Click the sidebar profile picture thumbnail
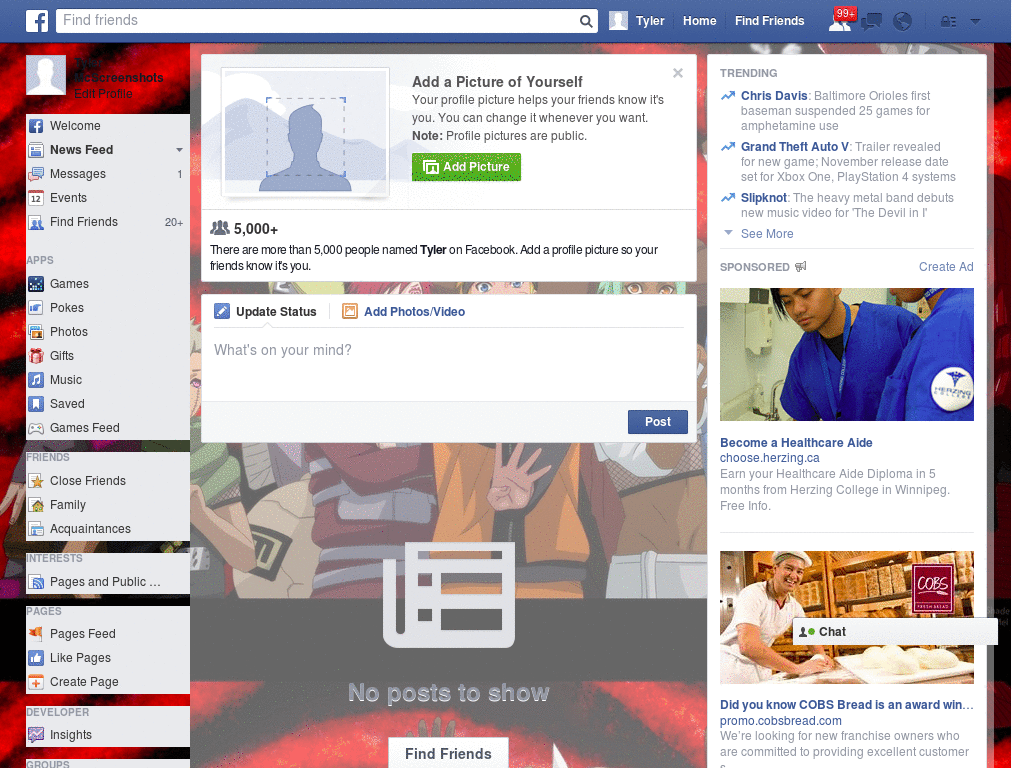The image size is (1024, 768). click(x=46, y=75)
